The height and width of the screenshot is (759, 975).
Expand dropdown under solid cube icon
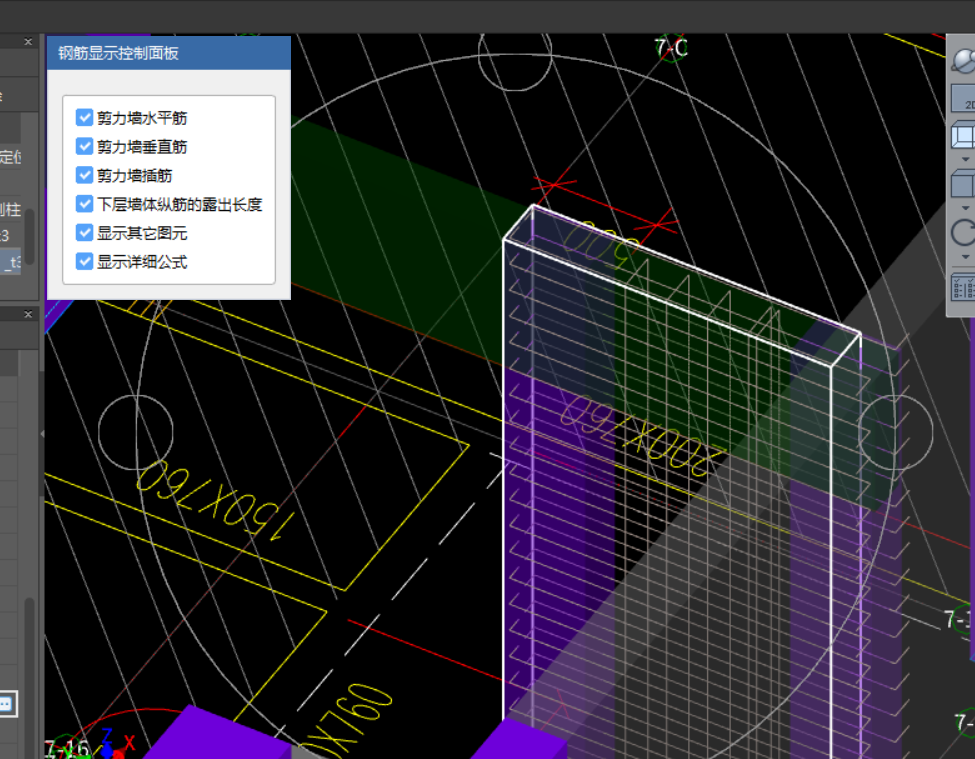coord(965,208)
